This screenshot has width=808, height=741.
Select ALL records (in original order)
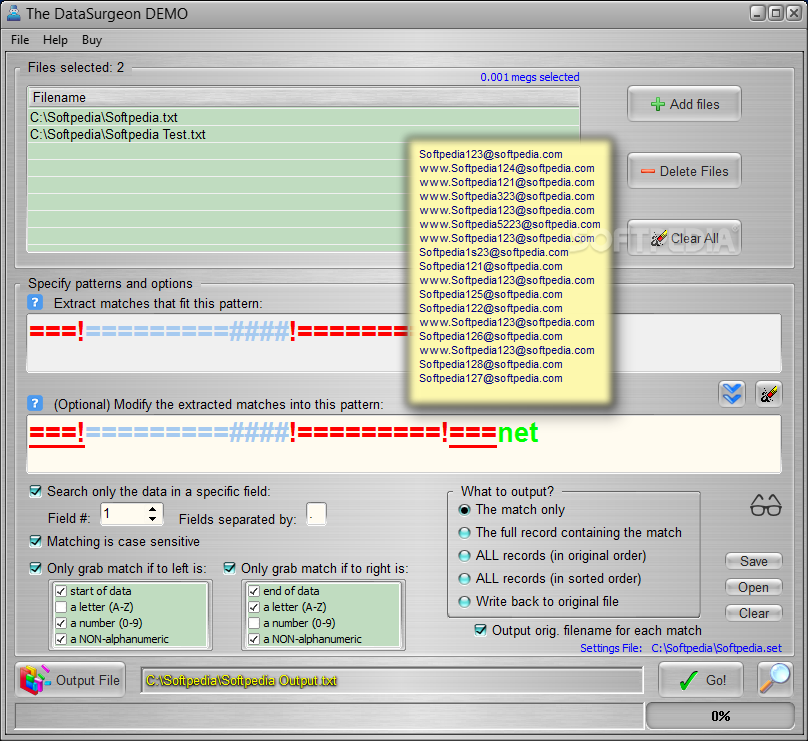click(464, 555)
